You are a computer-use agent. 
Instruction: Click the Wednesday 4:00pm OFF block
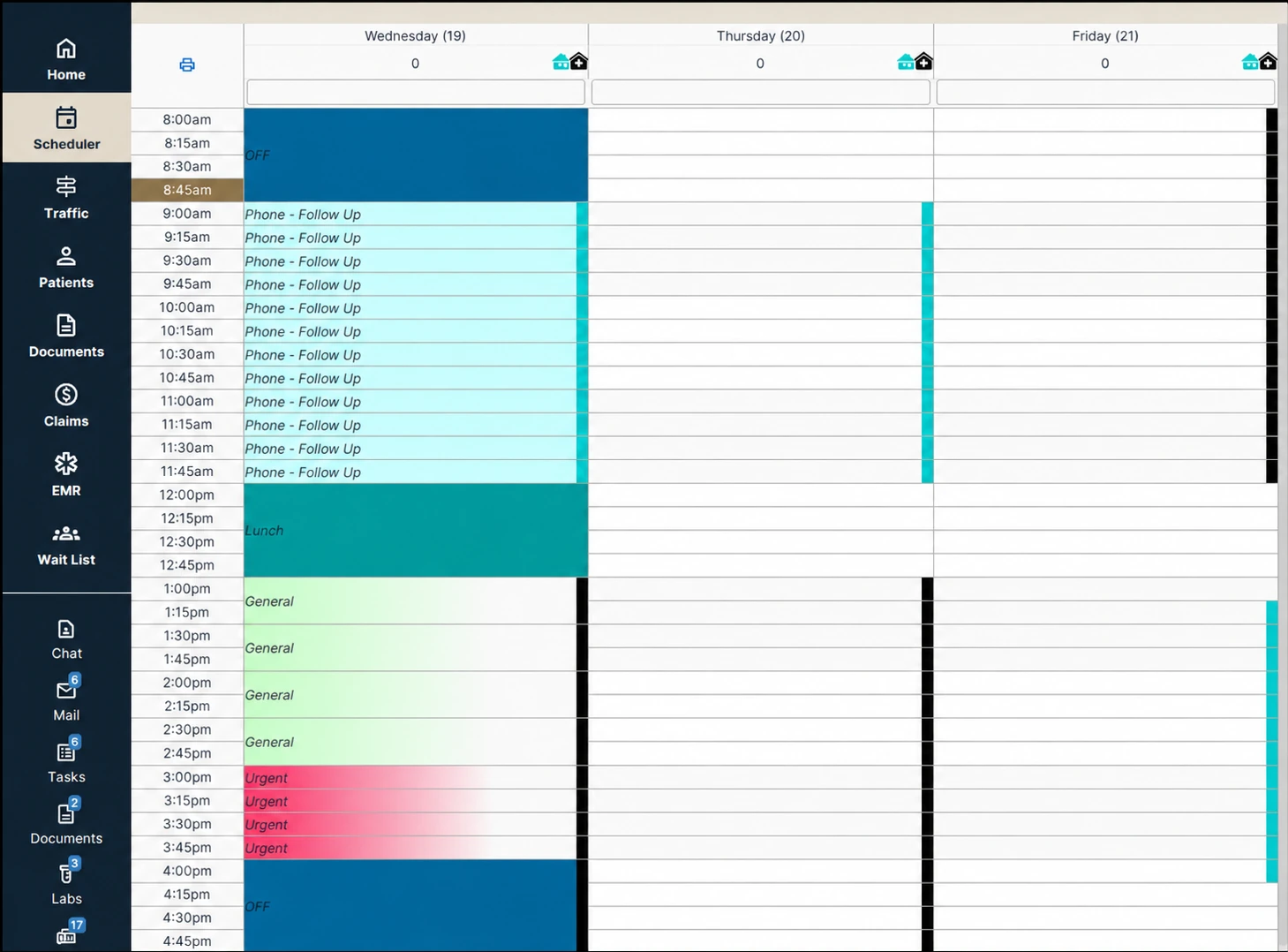point(411,906)
